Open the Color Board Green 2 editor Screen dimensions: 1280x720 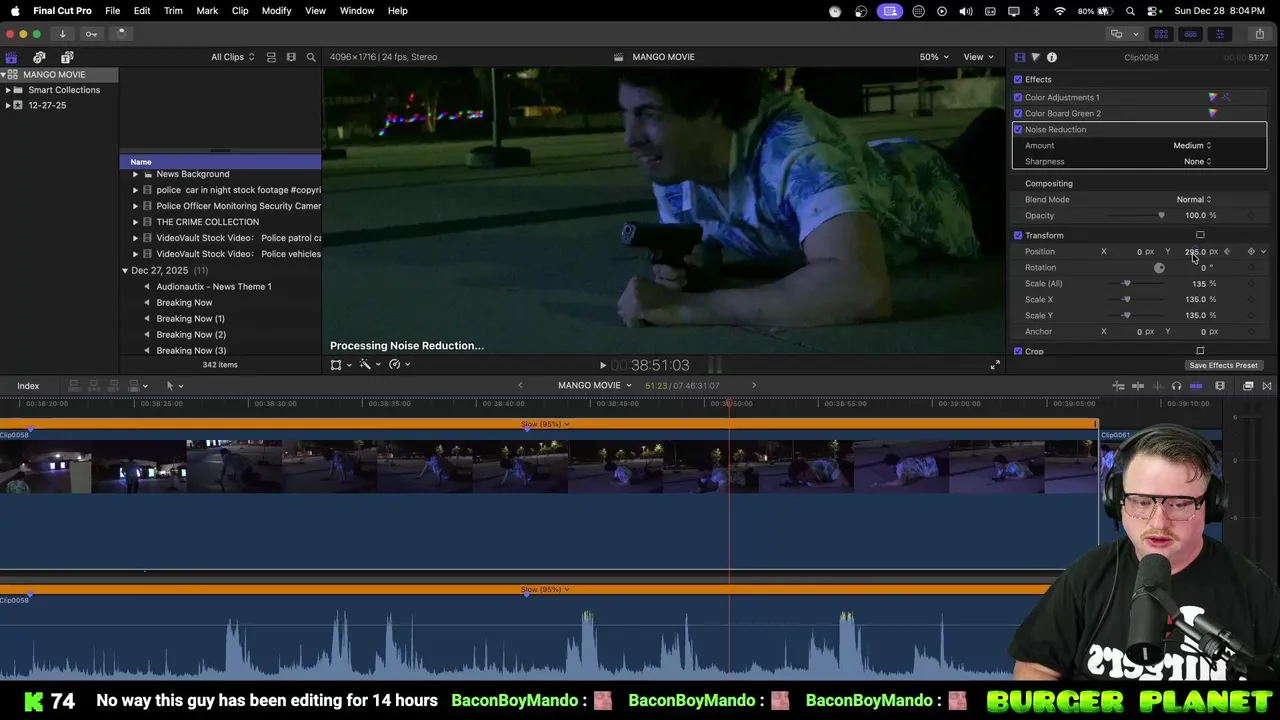tap(1213, 113)
